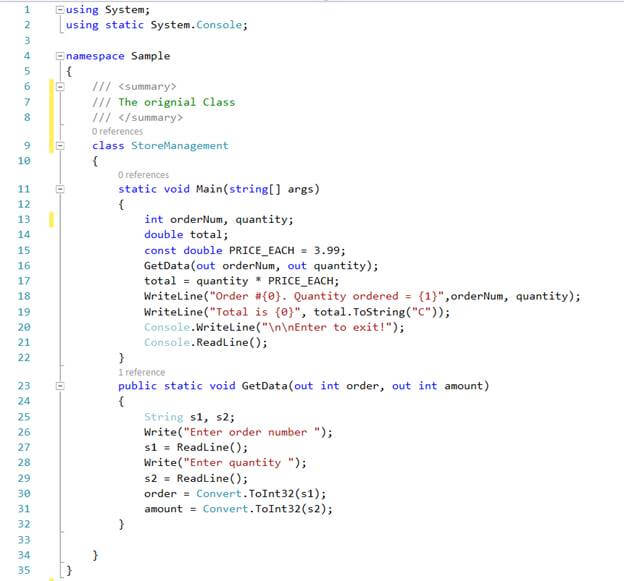This screenshot has height=581, width=624.
Task: Click the 'String' type on line 25
Action: (x=164, y=417)
